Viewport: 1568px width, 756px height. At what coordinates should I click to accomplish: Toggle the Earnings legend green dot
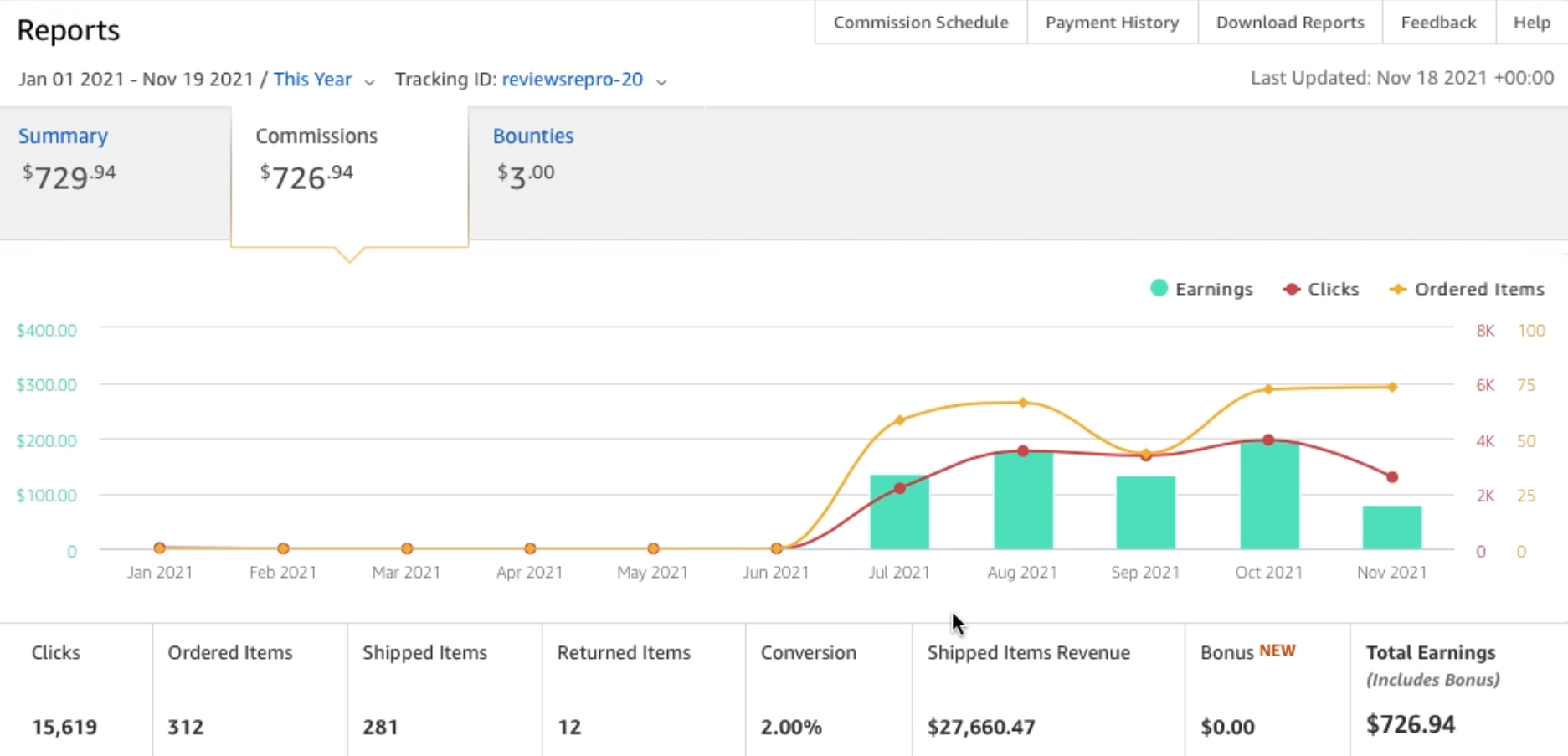pyautogui.click(x=1159, y=288)
